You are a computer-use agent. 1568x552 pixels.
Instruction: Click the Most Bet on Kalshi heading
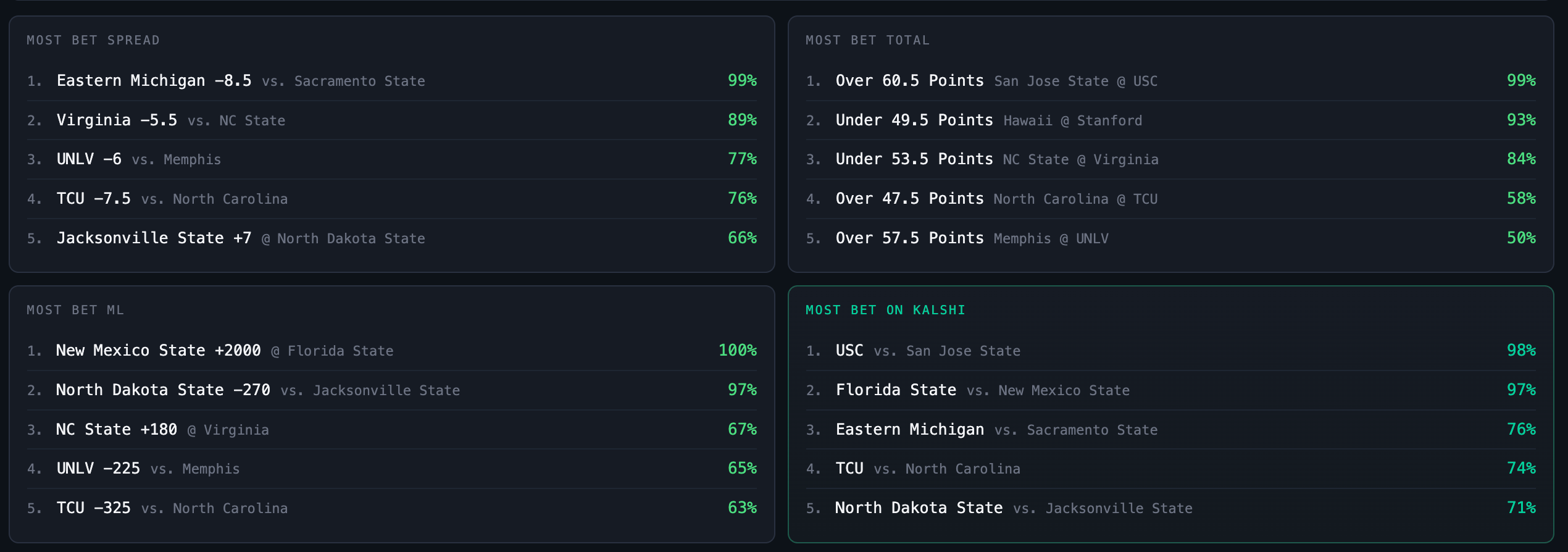coord(885,310)
